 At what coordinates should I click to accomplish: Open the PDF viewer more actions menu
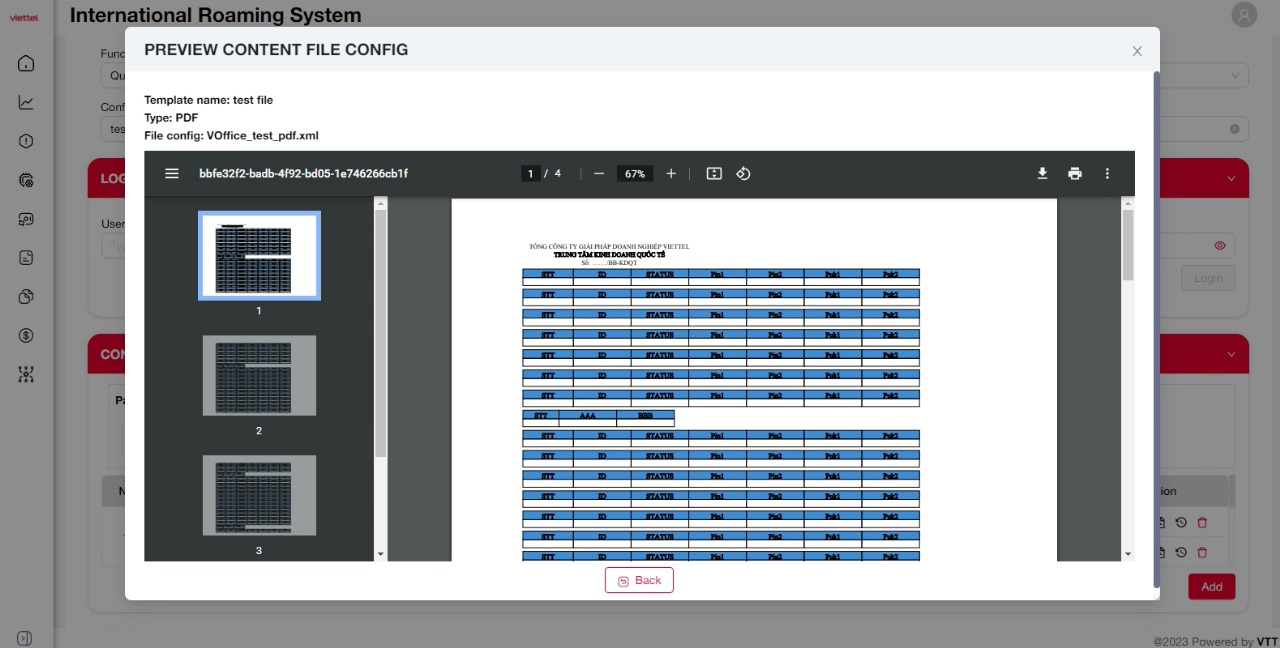pos(1107,174)
